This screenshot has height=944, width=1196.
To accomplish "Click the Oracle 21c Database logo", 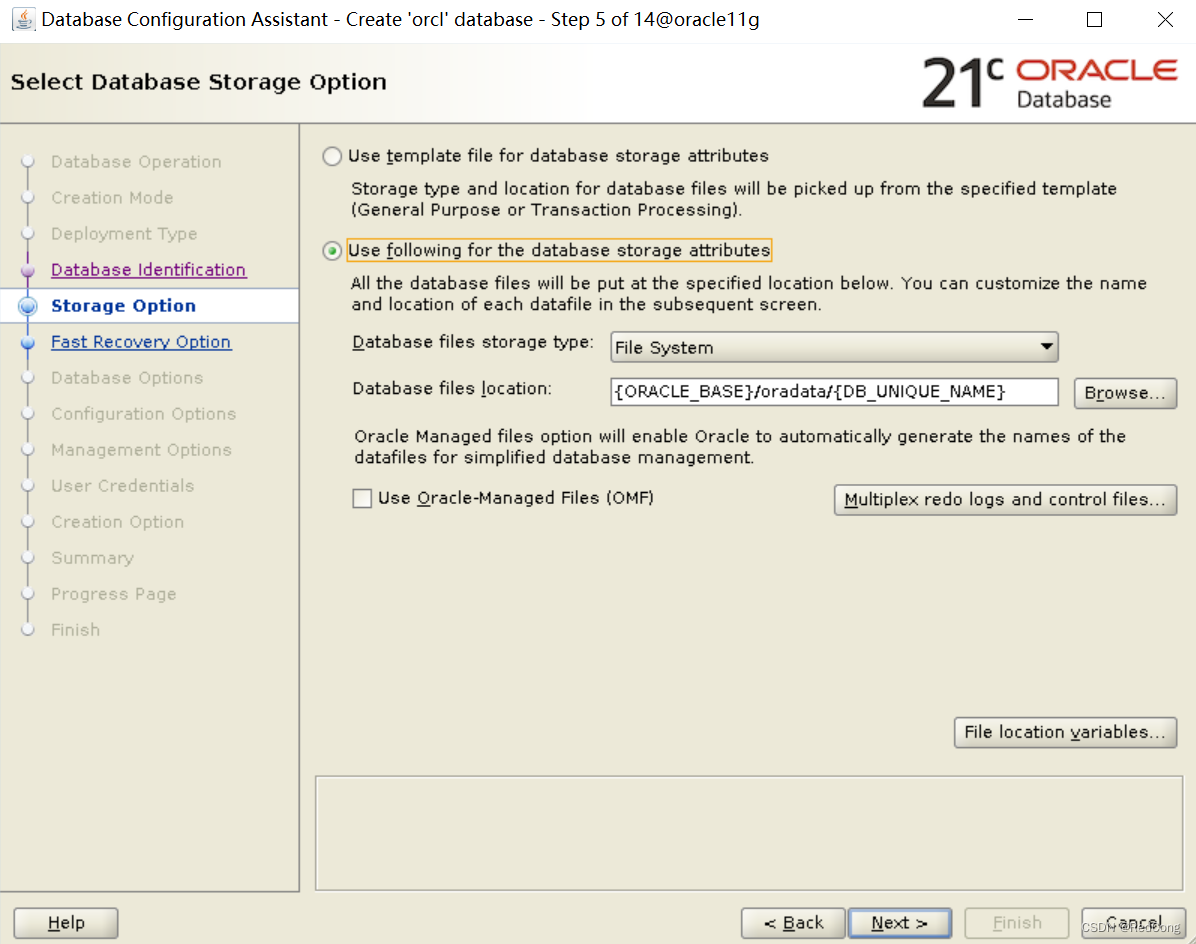I will 1050,82.
